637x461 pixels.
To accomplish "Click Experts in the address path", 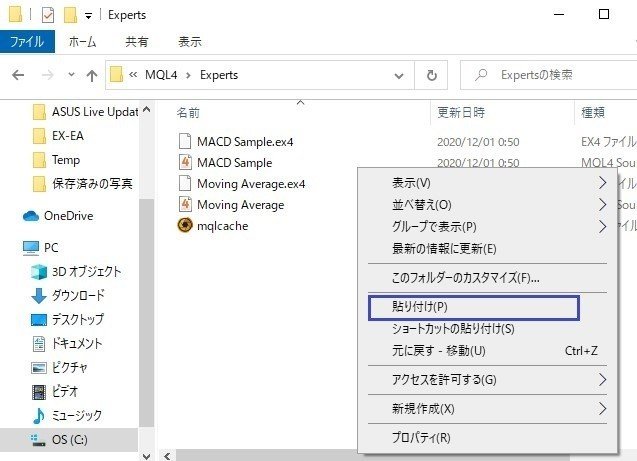I will [x=219, y=75].
